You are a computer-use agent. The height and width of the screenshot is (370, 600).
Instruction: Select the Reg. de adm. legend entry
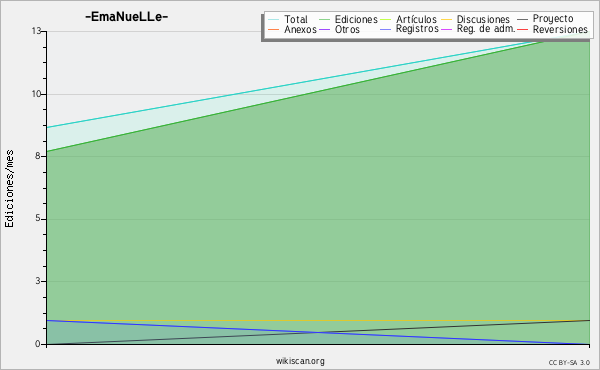pos(478,29)
